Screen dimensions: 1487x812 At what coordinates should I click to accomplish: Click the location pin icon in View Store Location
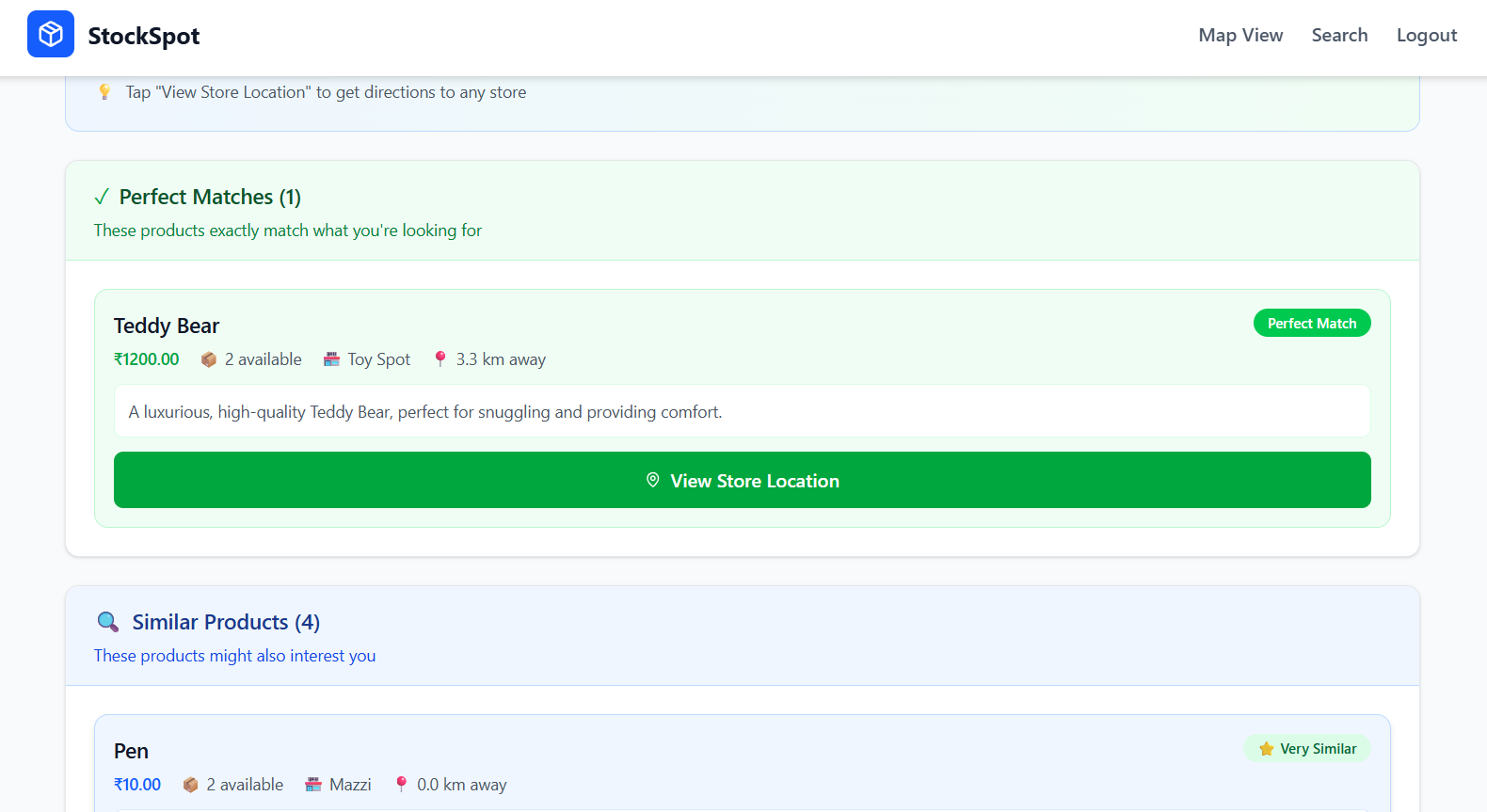[653, 480]
